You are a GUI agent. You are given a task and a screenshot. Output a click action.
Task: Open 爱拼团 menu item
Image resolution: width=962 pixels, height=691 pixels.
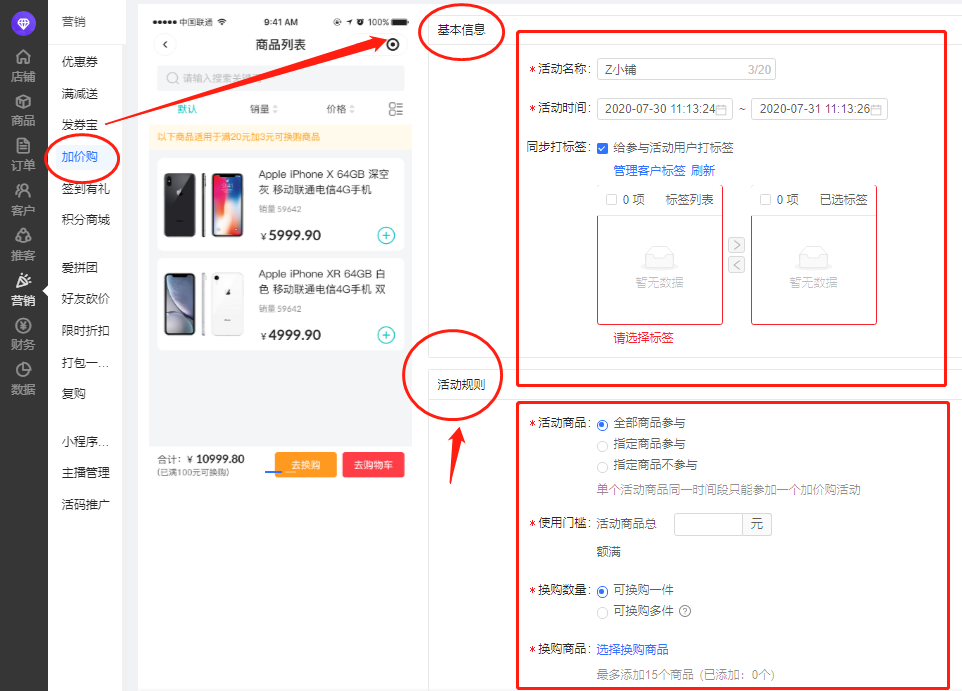pos(80,267)
